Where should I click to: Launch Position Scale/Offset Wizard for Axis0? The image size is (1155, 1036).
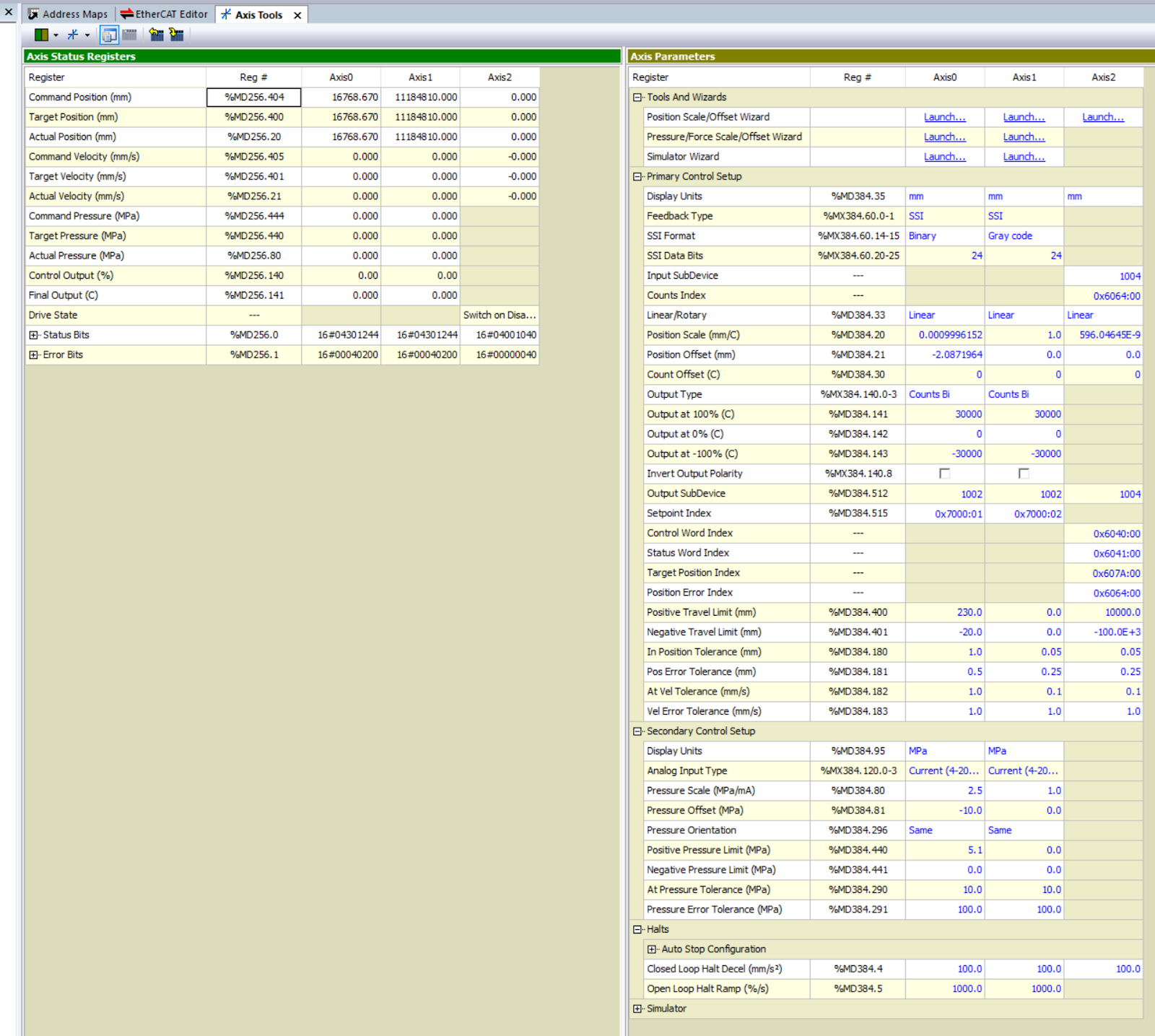click(945, 117)
